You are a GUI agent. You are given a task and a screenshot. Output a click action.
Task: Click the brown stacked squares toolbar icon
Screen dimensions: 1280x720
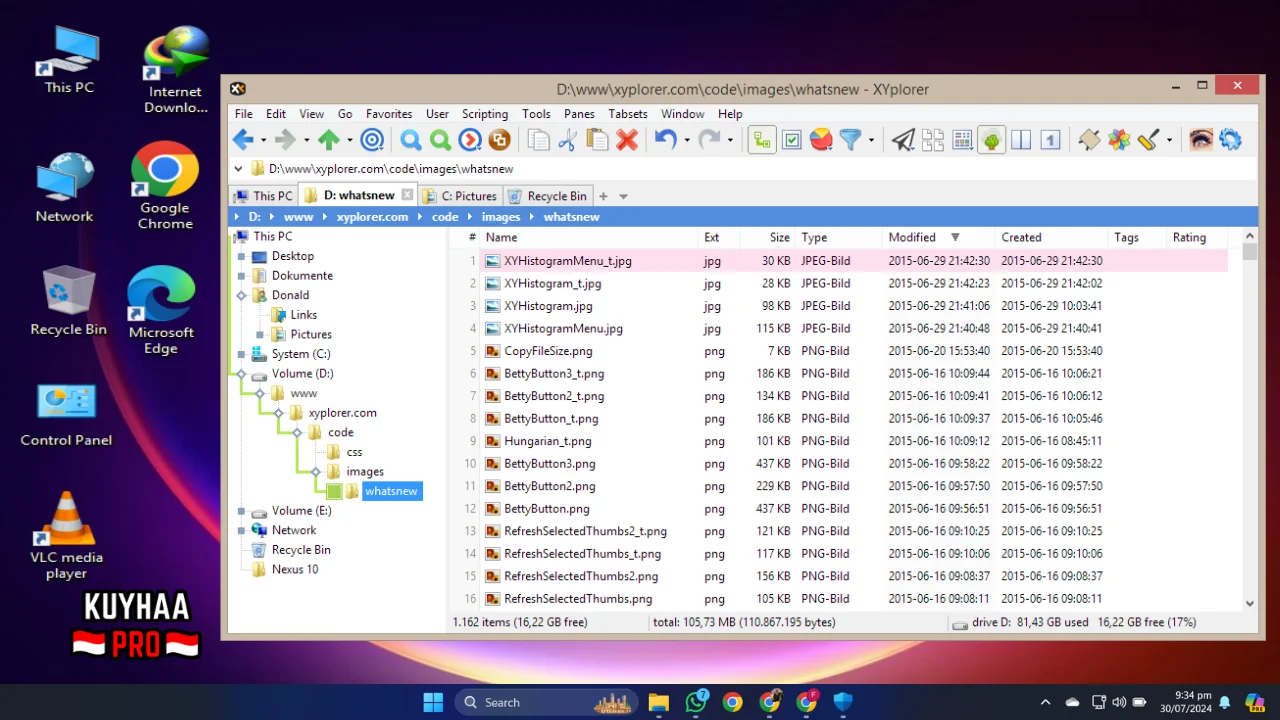499,140
